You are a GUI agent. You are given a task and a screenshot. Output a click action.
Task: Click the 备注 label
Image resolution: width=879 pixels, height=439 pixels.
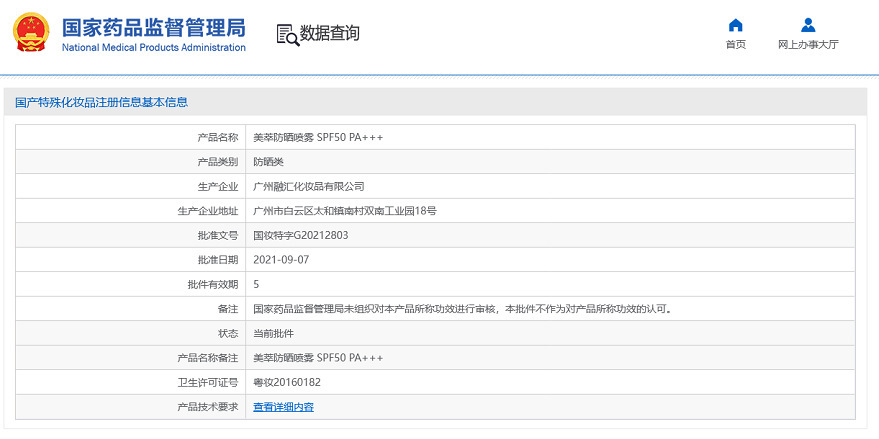pyautogui.click(x=228, y=309)
